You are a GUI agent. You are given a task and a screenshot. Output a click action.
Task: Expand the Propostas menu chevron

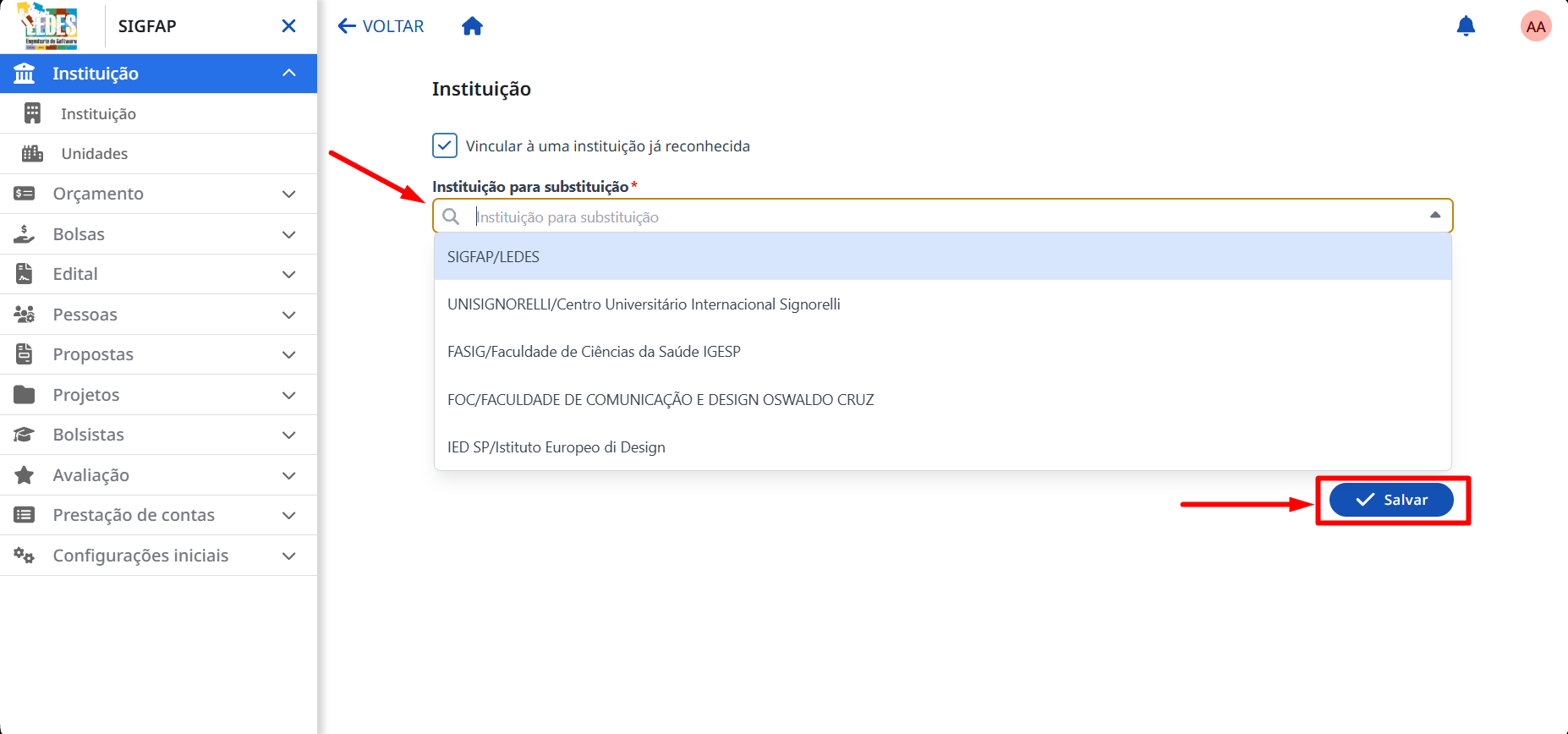point(288,355)
